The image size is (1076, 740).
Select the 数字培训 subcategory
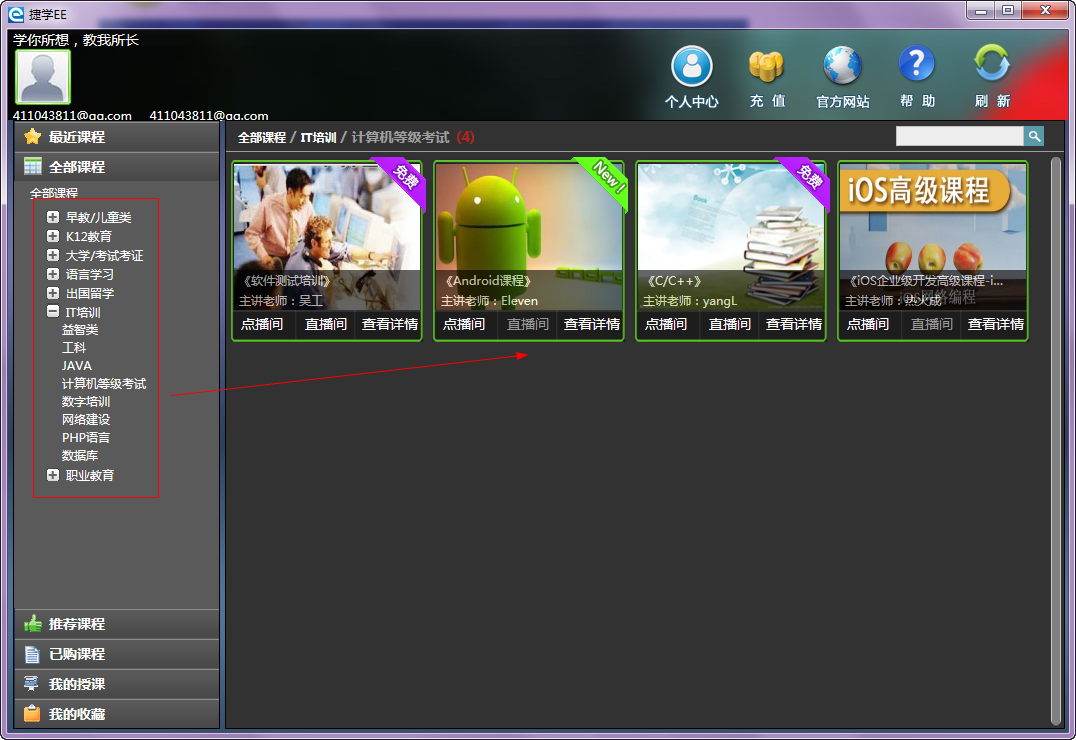point(86,402)
